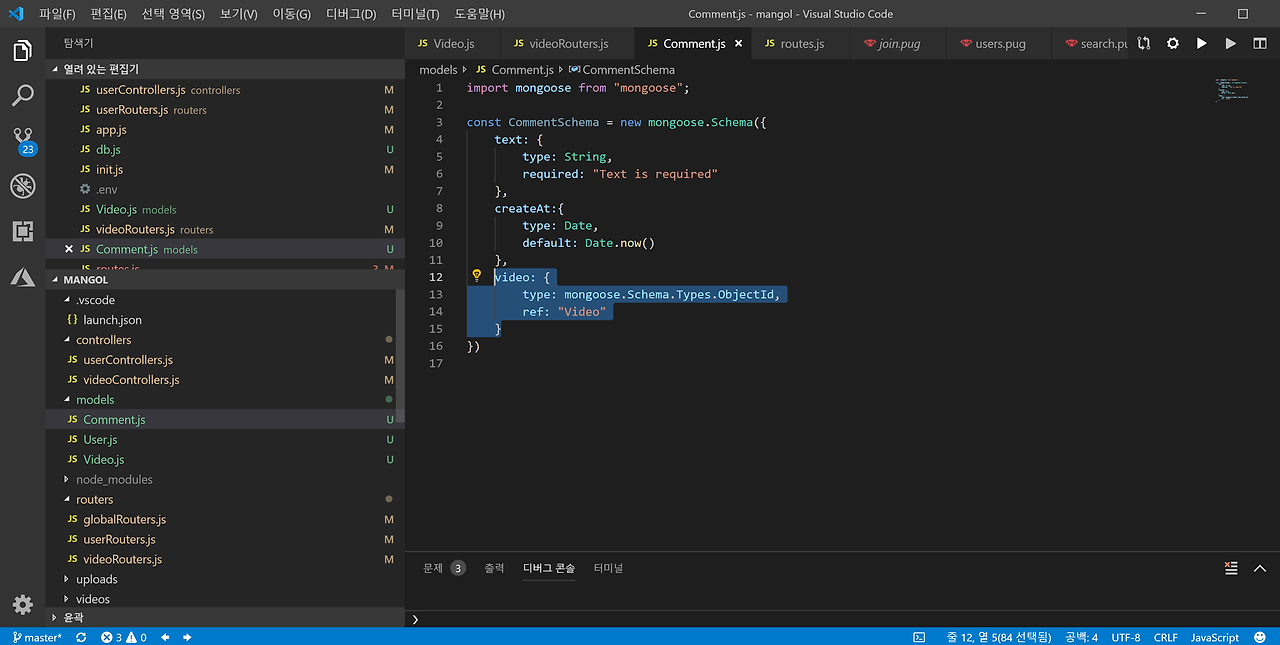Click the JavaScript language mode in status bar
Screen dimensions: 1280x645
tap(1214, 637)
